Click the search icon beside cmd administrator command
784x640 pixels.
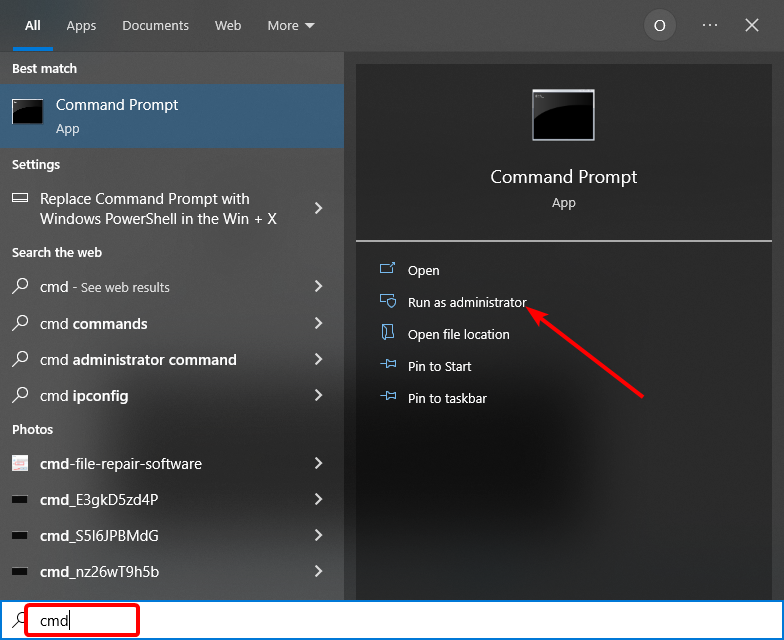point(20,359)
